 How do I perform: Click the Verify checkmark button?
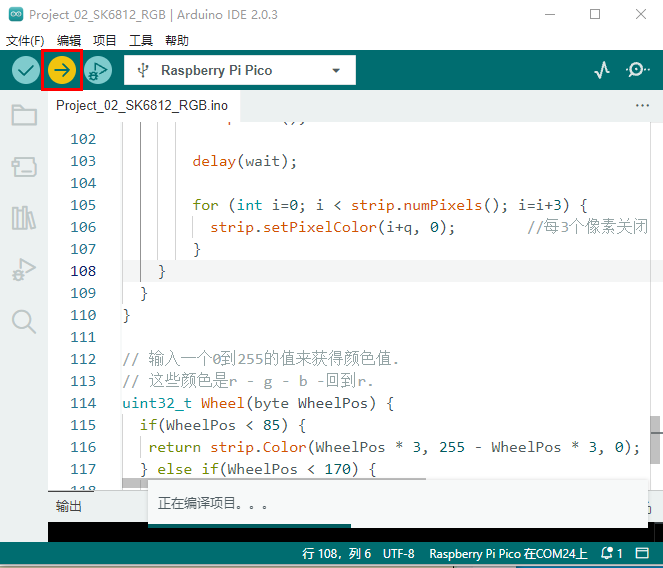[x=26, y=70]
